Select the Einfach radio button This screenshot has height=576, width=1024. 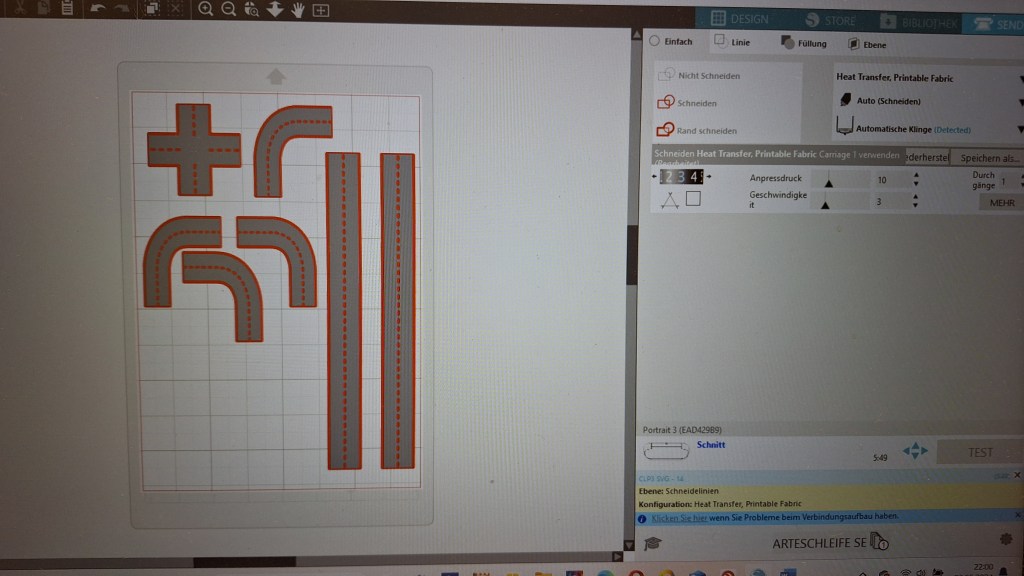click(655, 42)
